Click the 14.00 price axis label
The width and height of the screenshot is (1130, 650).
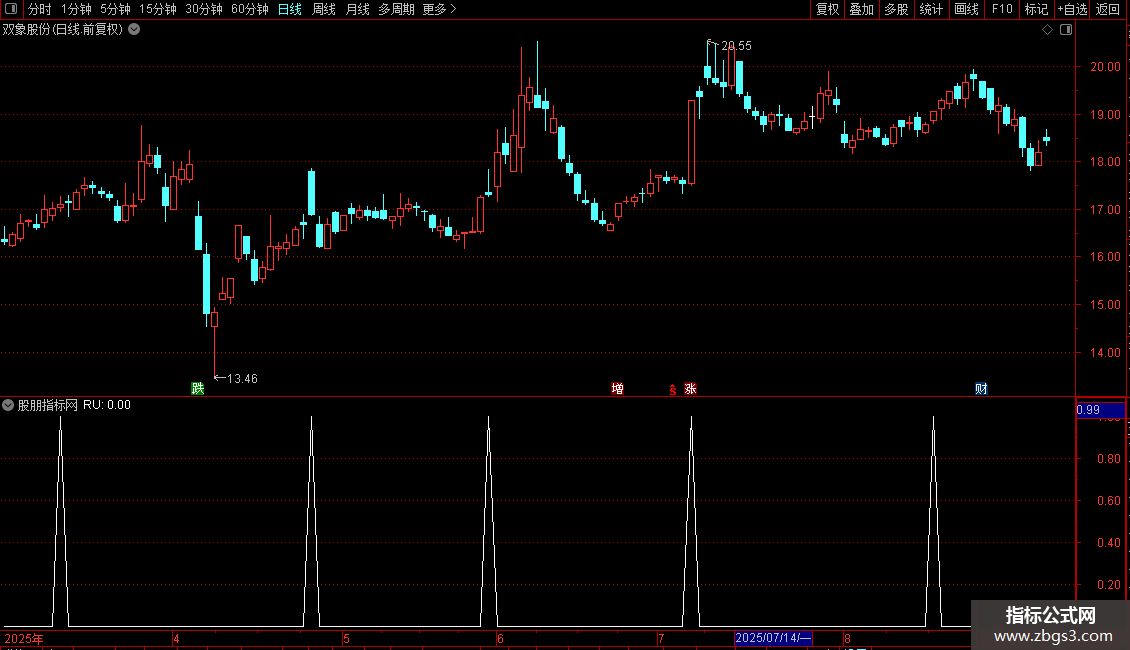1105,352
